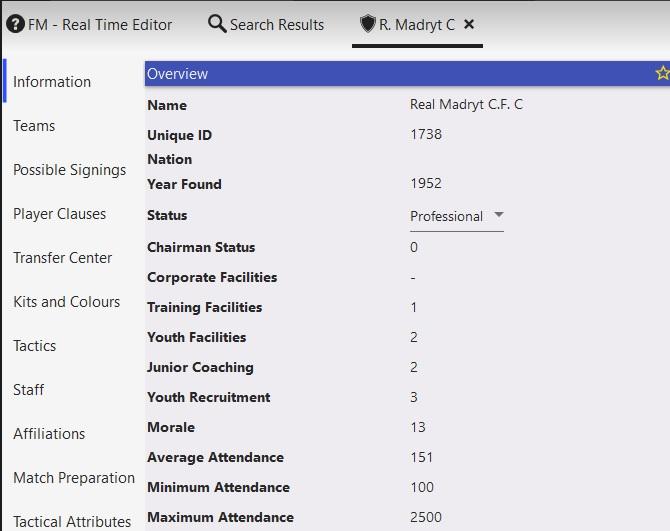Open the Teams section
670x531 pixels.
click(34, 126)
